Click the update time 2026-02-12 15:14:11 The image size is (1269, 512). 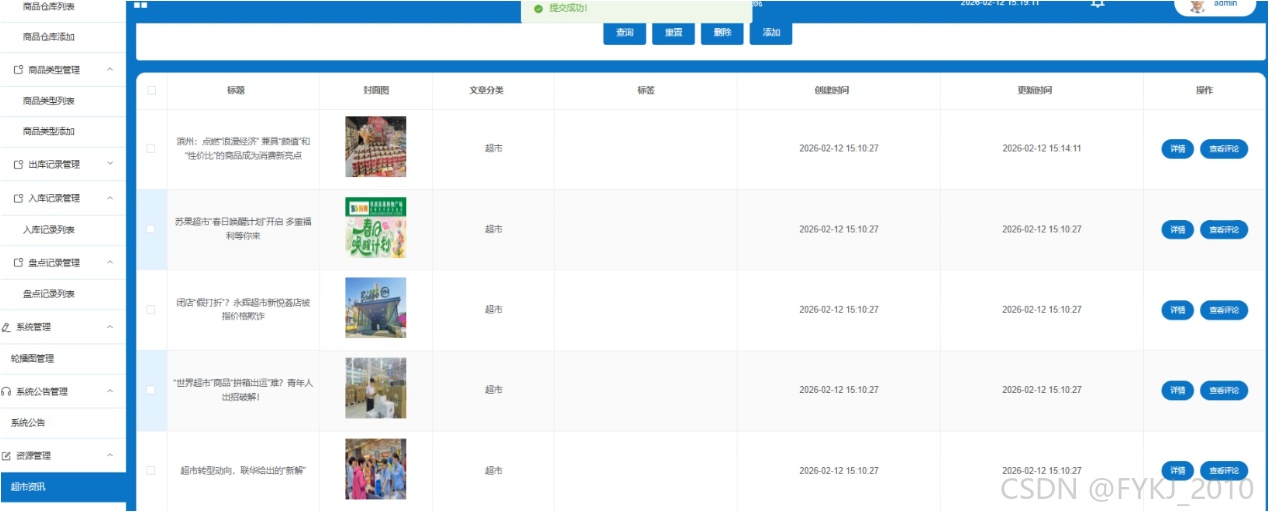click(1042, 148)
